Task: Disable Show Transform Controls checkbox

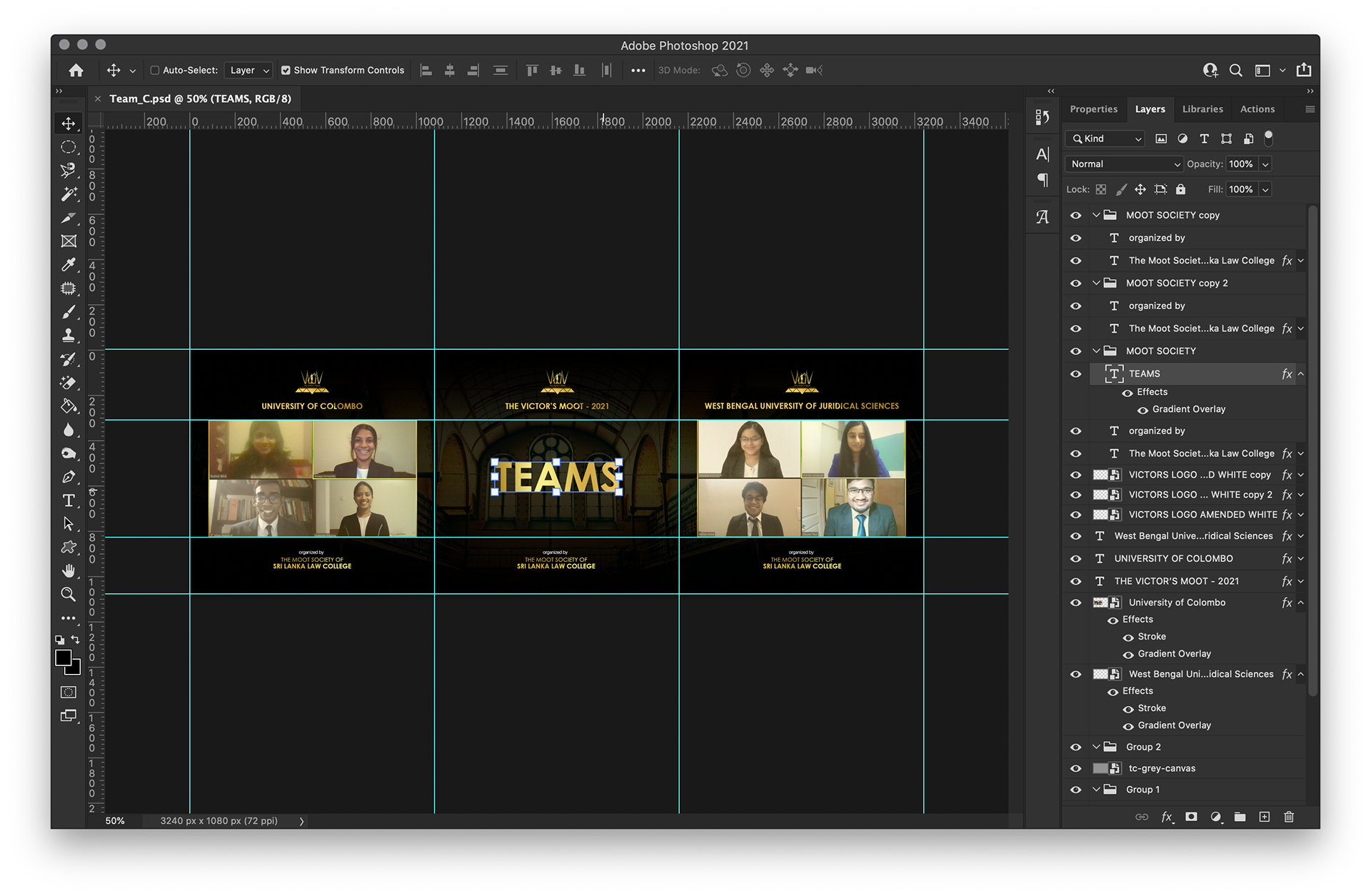Action: [286, 70]
